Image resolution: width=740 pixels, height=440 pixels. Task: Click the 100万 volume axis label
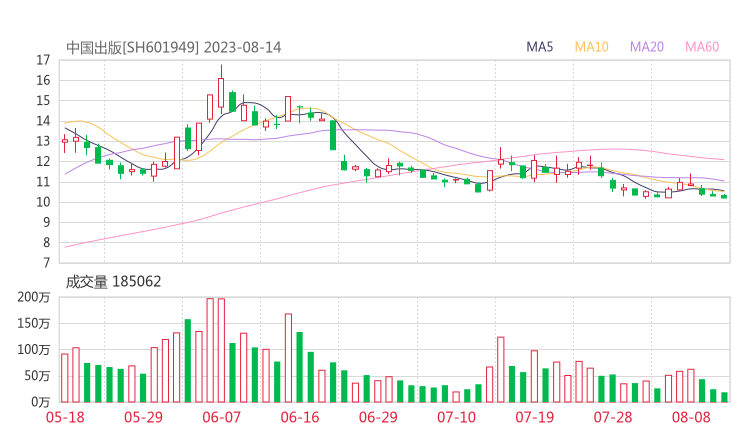click(34, 350)
